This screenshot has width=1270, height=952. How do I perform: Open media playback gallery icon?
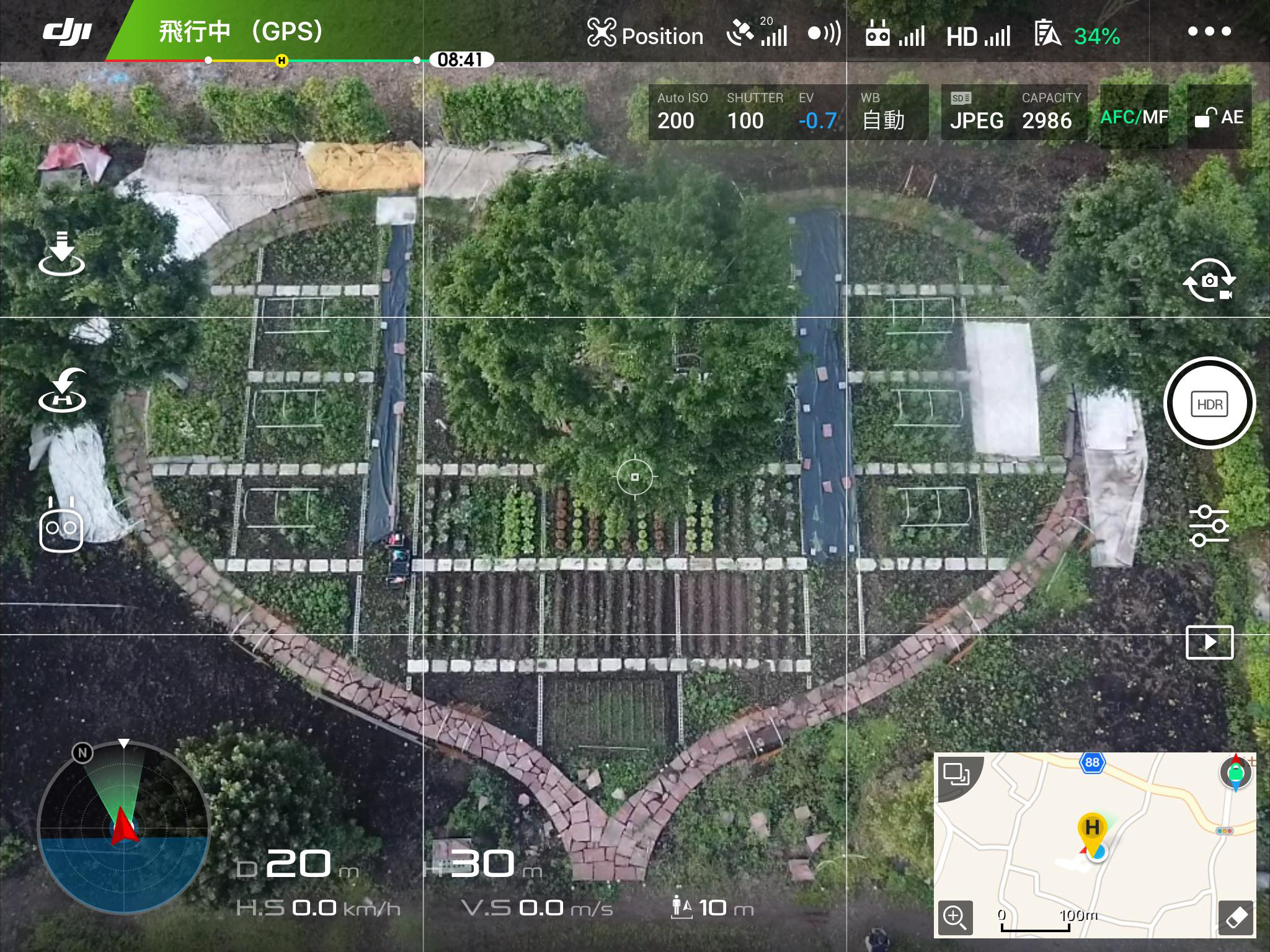click(1209, 642)
